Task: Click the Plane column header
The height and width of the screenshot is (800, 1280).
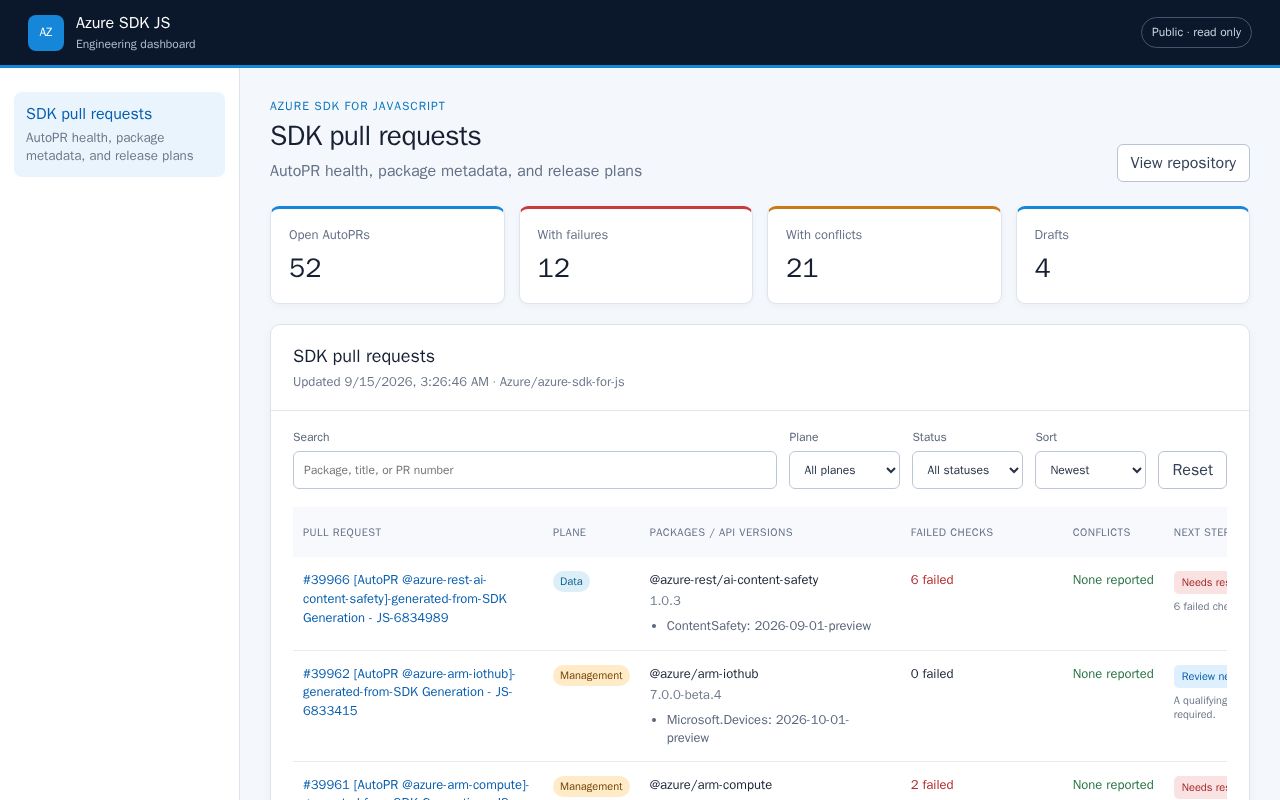Action: 569,532
